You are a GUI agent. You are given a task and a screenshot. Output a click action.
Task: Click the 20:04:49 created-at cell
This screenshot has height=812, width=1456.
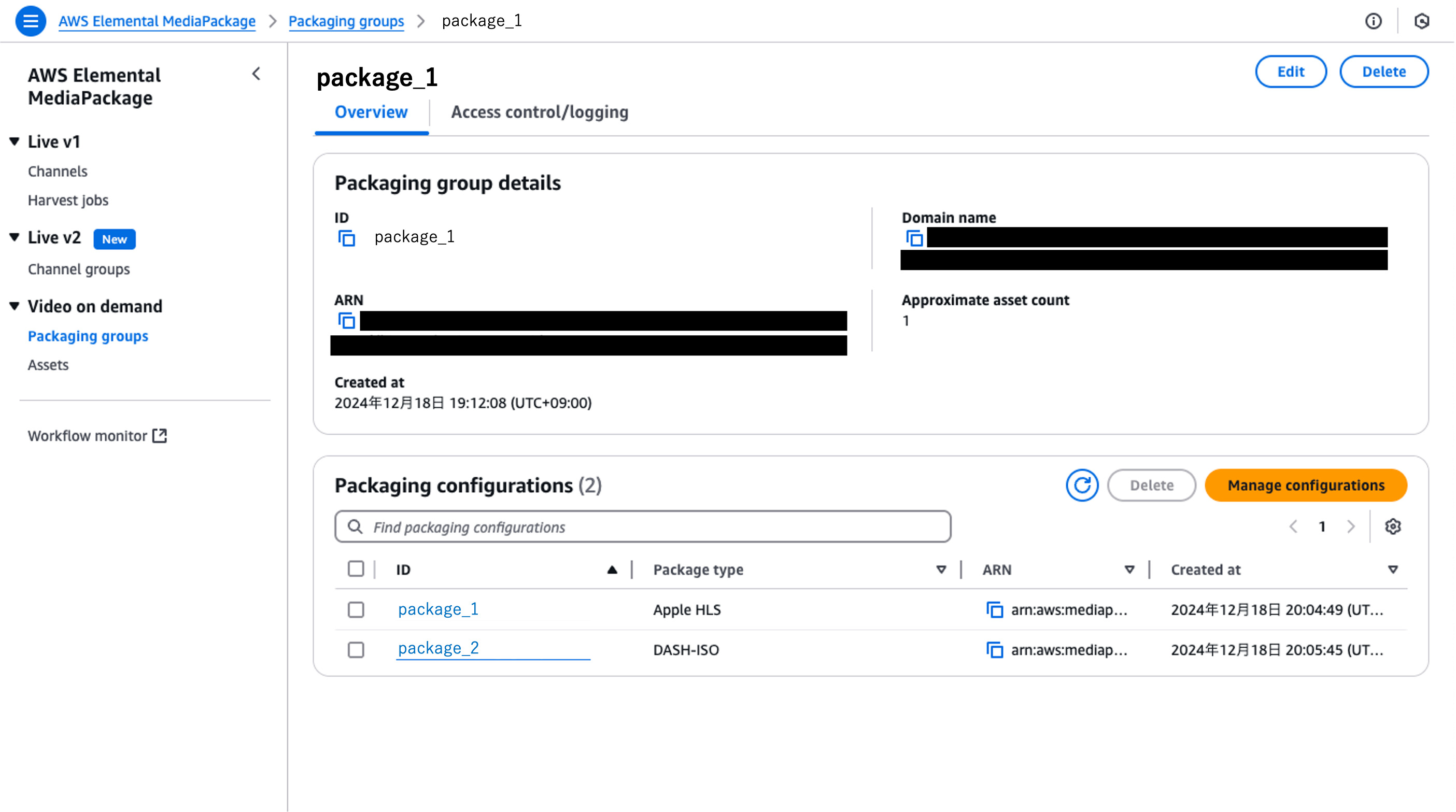pyautogui.click(x=1276, y=610)
